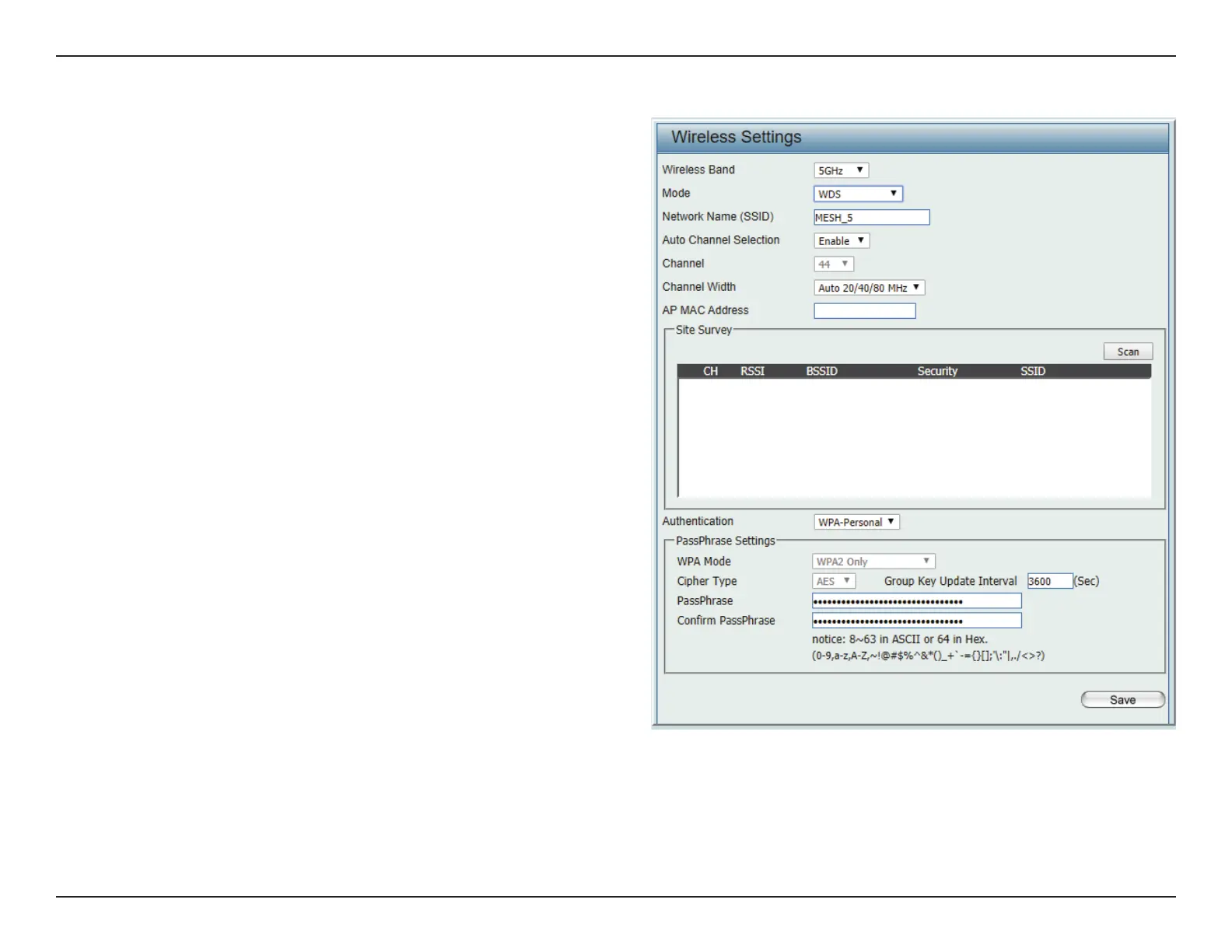Click the Channel Width label
The width and height of the screenshot is (1232, 952).
pyautogui.click(x=698, y=287)
